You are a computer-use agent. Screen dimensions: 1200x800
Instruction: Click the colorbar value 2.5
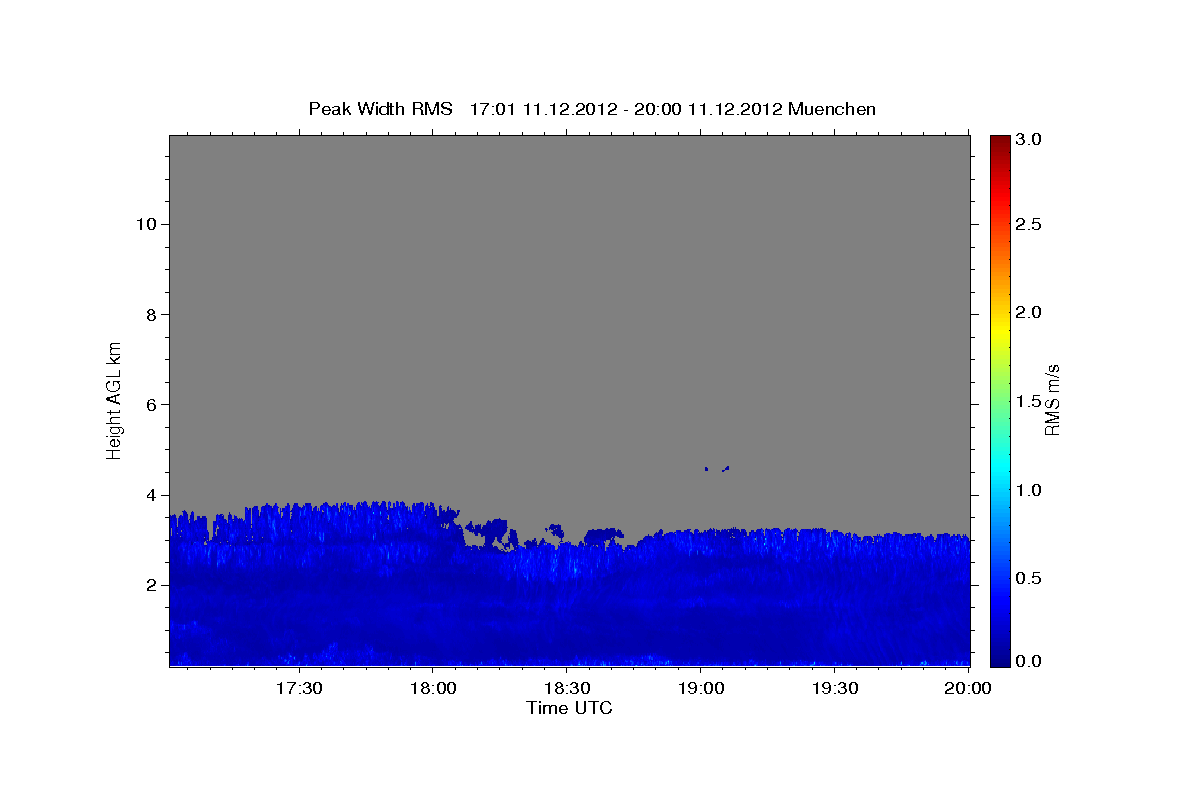click(1030, 224)
